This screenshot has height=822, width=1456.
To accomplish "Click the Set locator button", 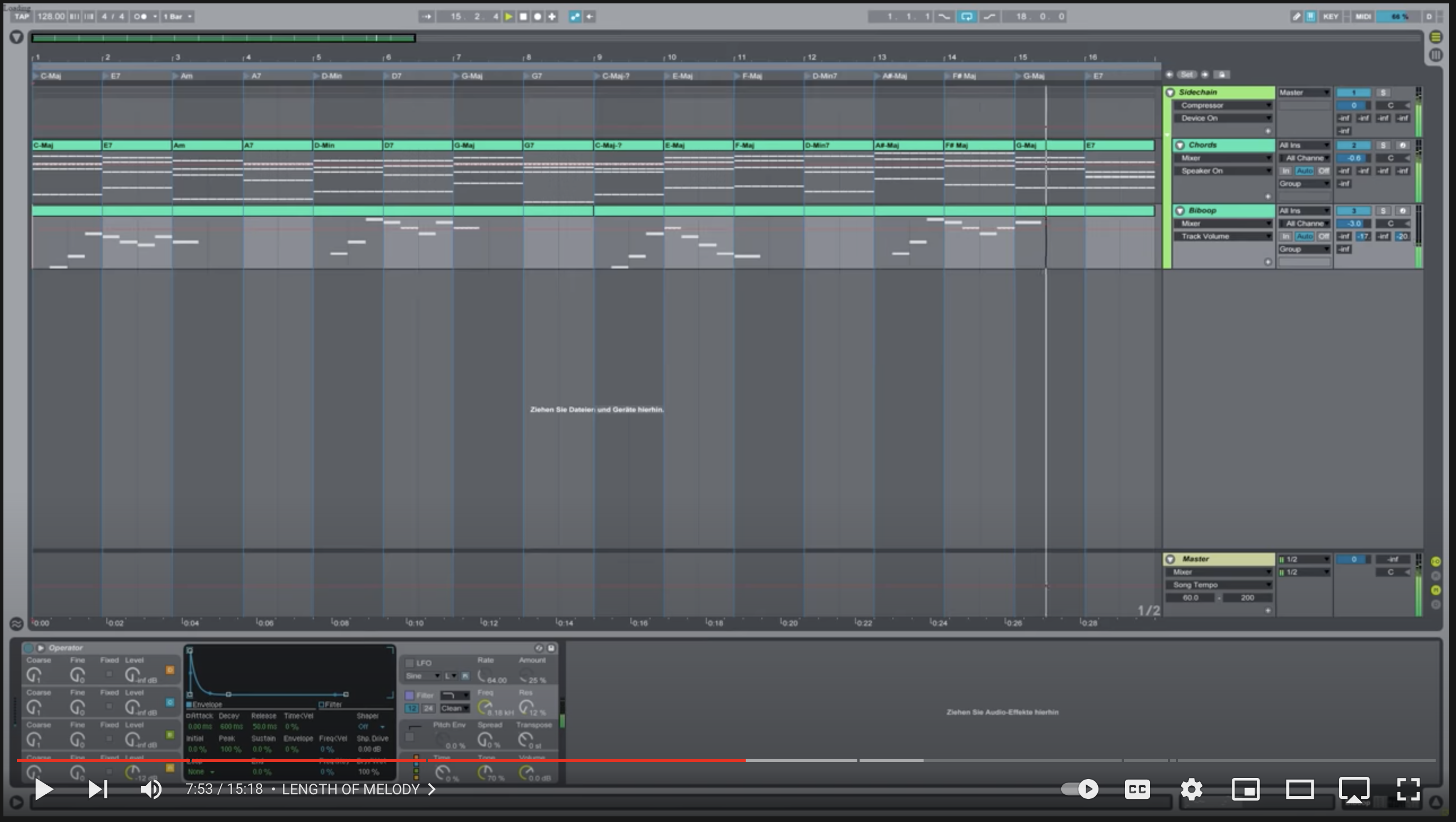I will pyautogui.click(x=1187, y=75).
